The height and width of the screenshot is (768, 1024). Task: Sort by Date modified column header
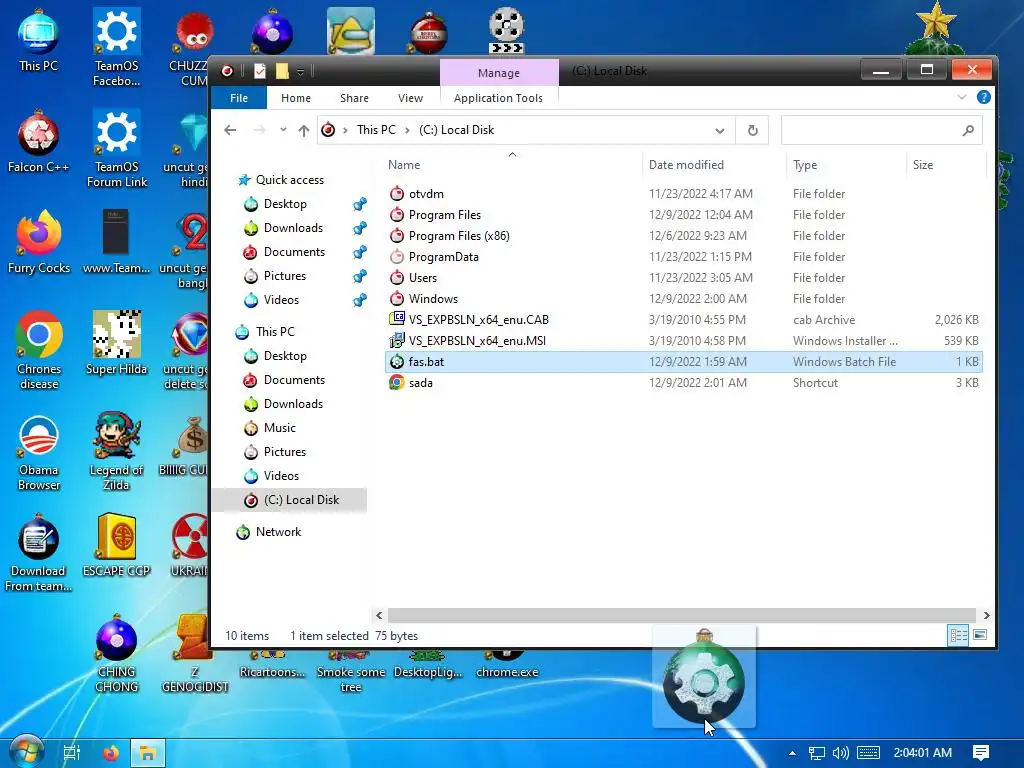686,165
